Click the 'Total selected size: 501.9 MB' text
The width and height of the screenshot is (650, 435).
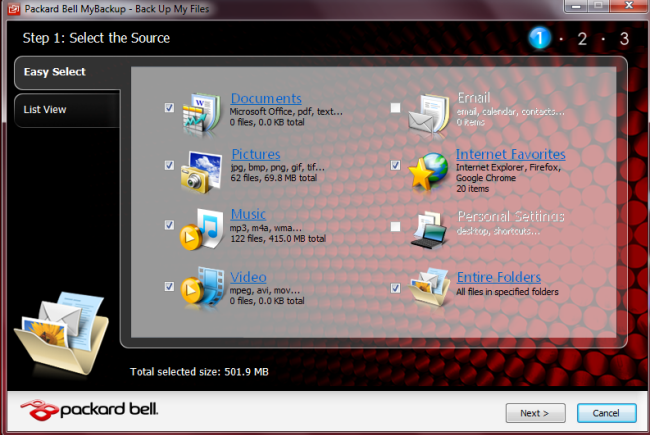coord(199,372)
